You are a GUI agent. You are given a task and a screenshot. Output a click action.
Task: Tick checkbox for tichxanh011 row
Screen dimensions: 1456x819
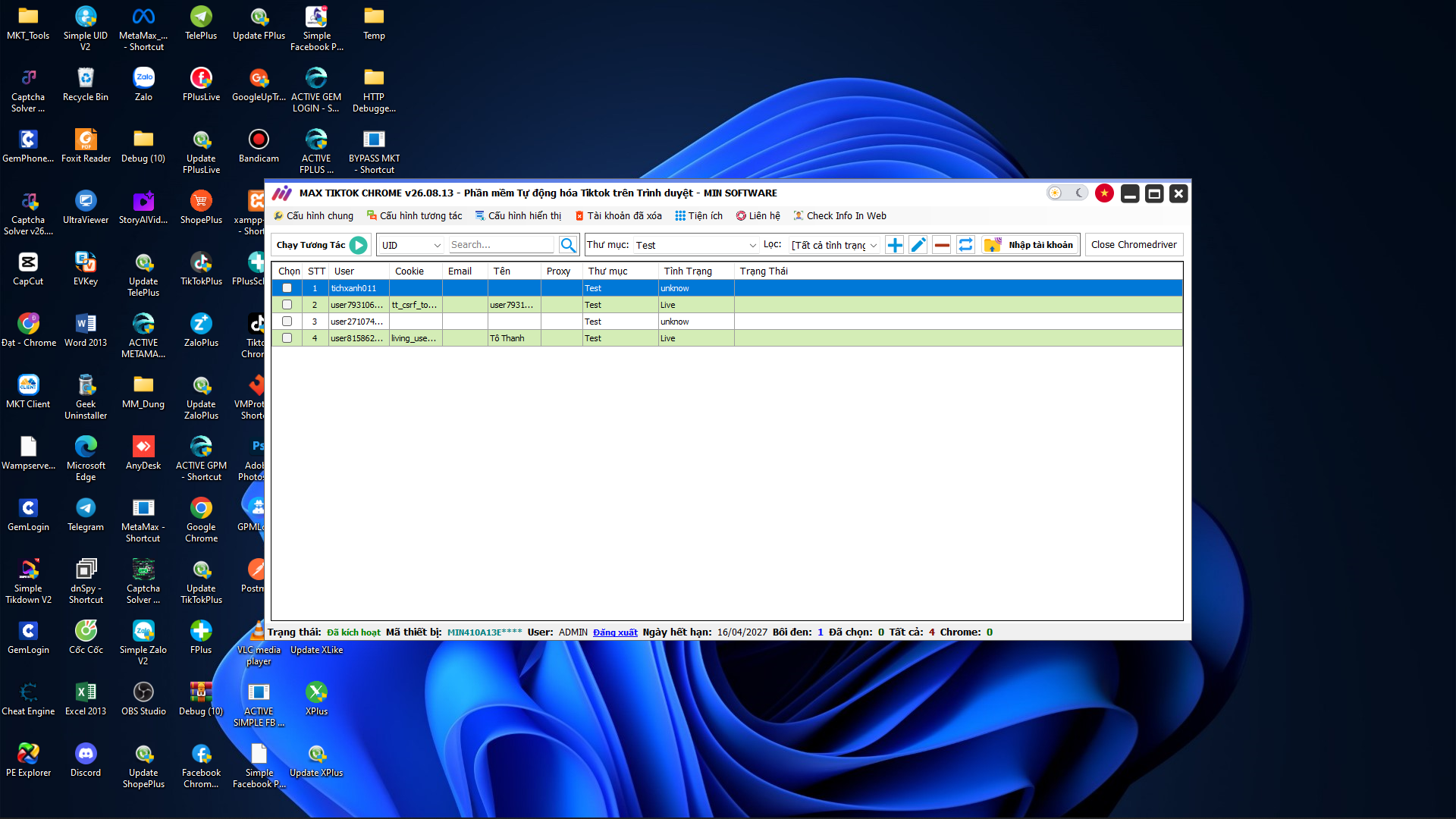[x=287, y=288]
